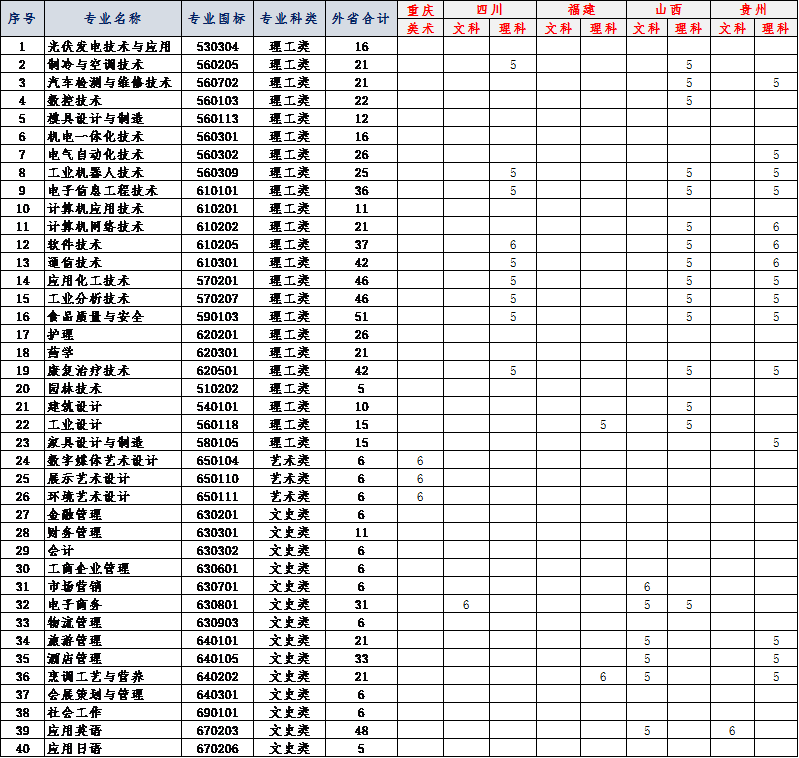Click the 通信技术 cell
Screen dimensions: 799x758
[113, 263]
